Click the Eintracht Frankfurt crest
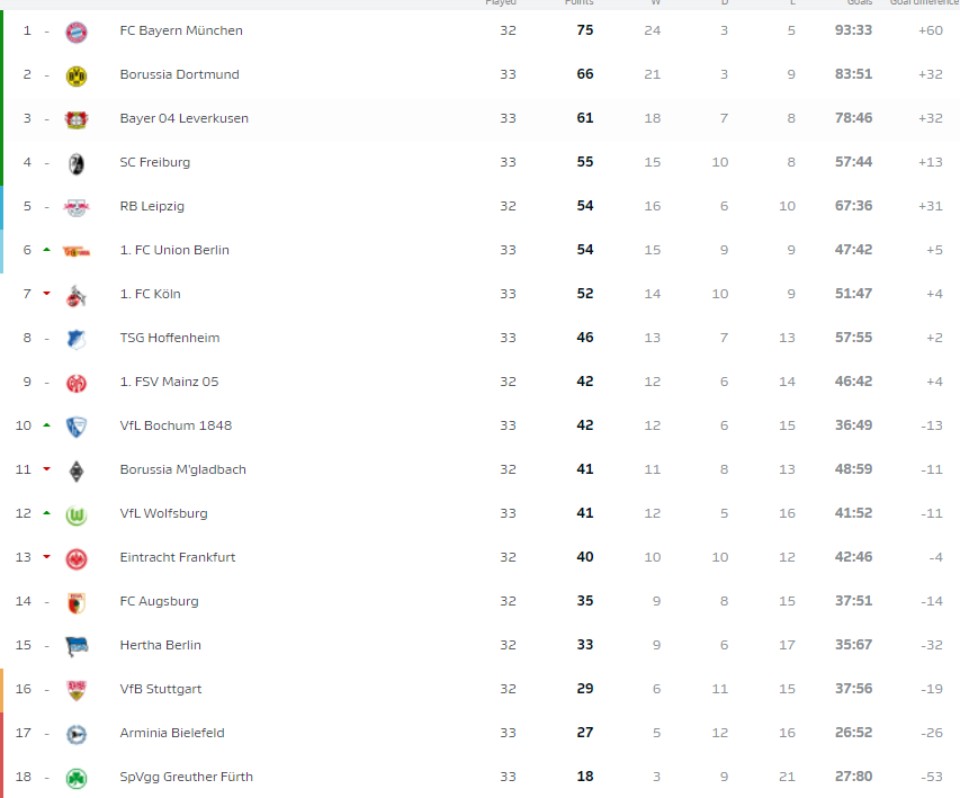960x798 pixels. click(76, 558)
